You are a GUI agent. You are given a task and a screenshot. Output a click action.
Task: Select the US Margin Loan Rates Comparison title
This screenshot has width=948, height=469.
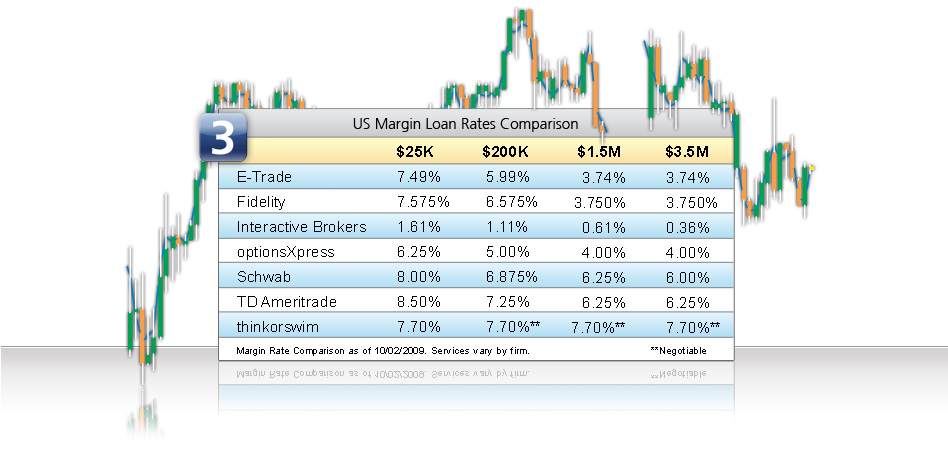pyautogui.click(x=465, y=124)
